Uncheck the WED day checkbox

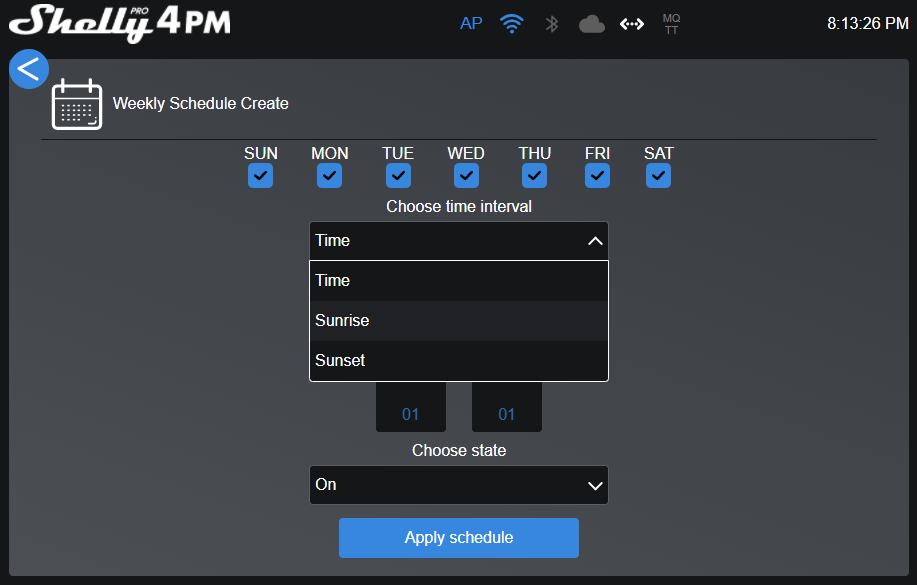coord(466,176)
